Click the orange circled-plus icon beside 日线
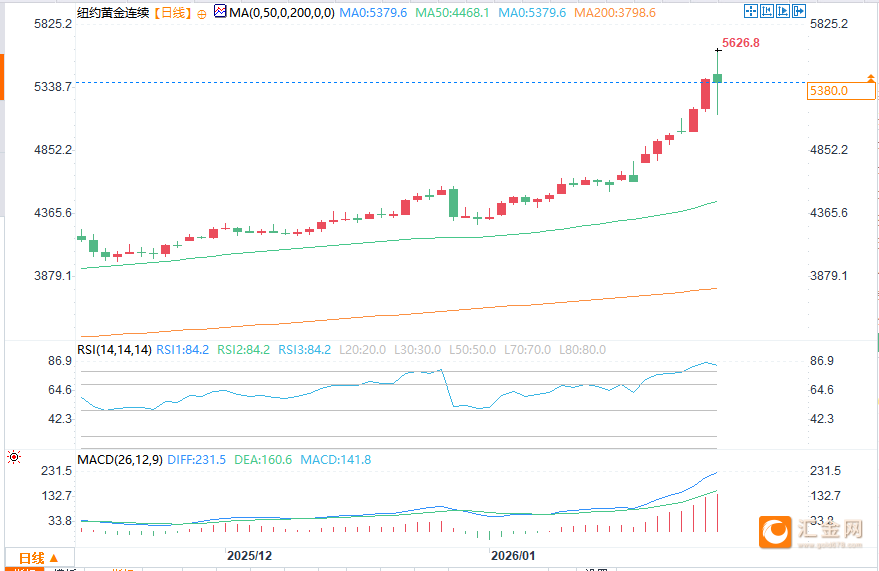 coord(202,14)
